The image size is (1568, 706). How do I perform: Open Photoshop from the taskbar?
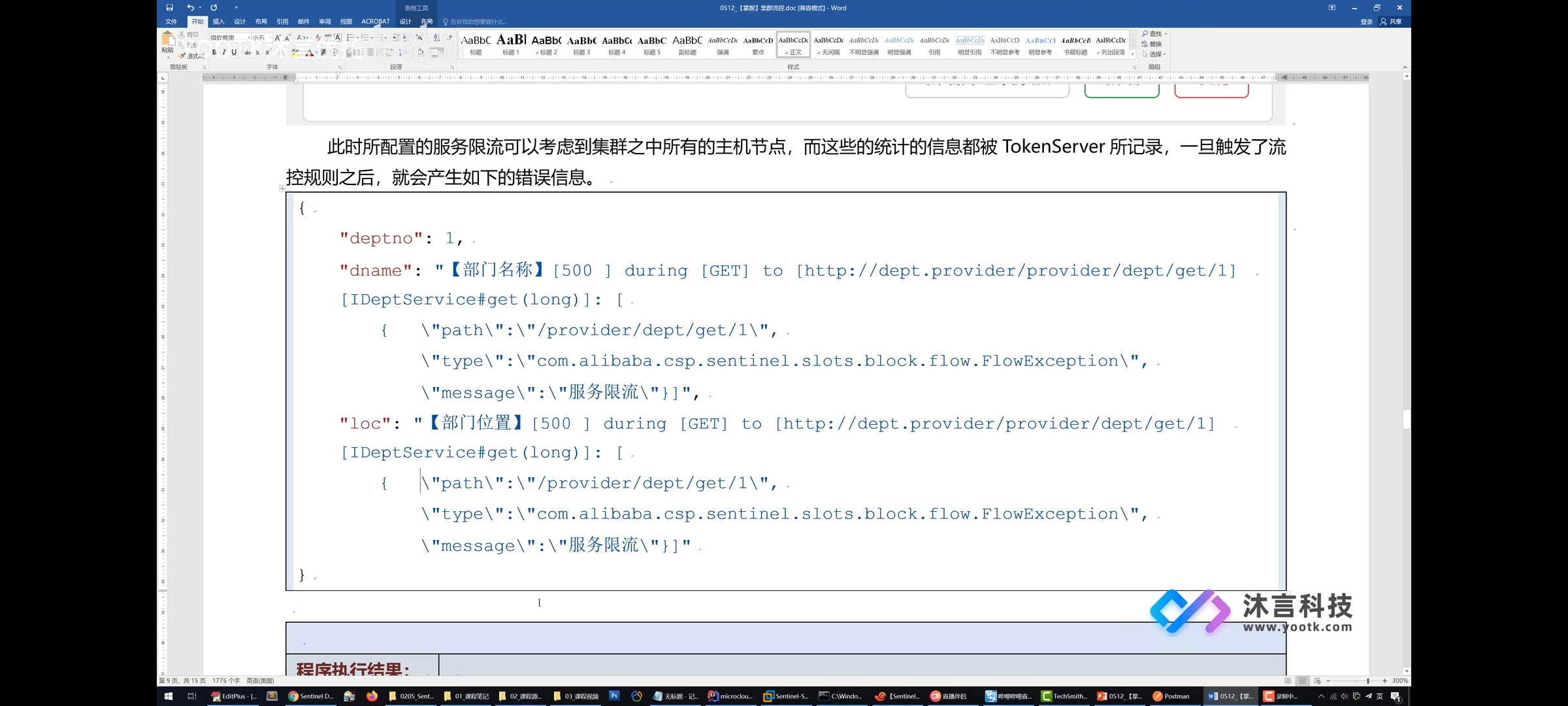(614, 696)
